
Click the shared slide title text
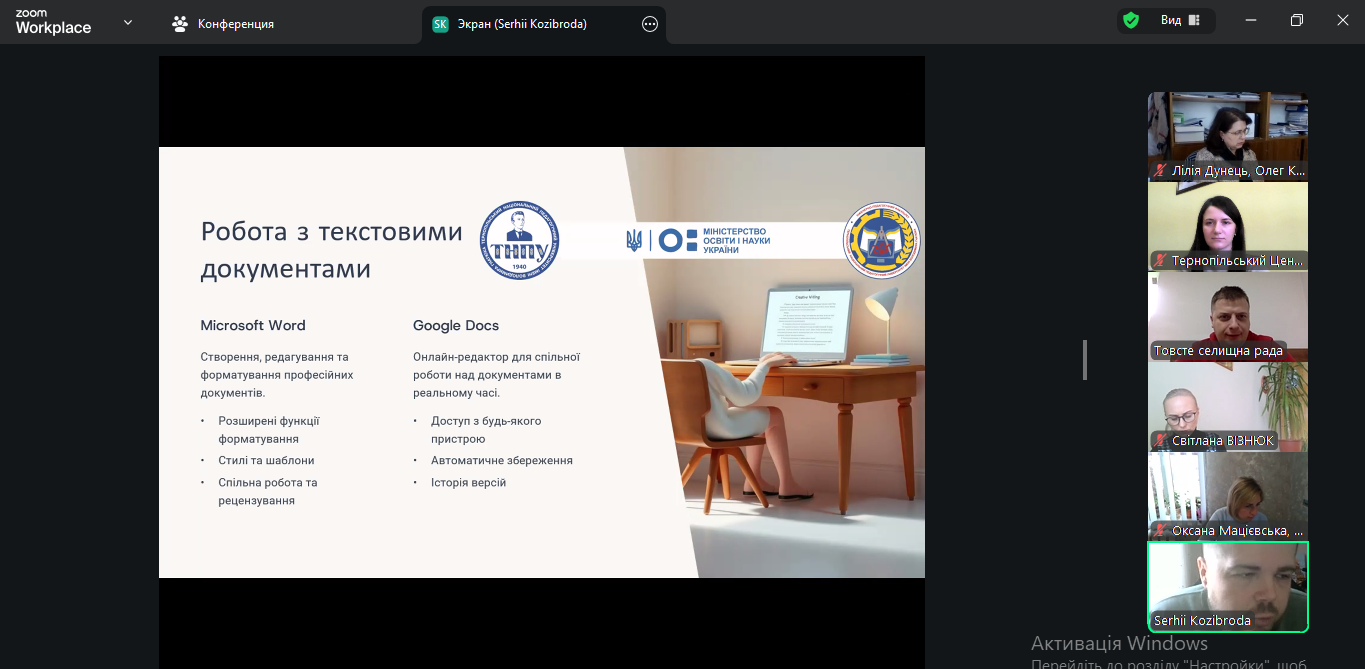click(x=331, y=250)
